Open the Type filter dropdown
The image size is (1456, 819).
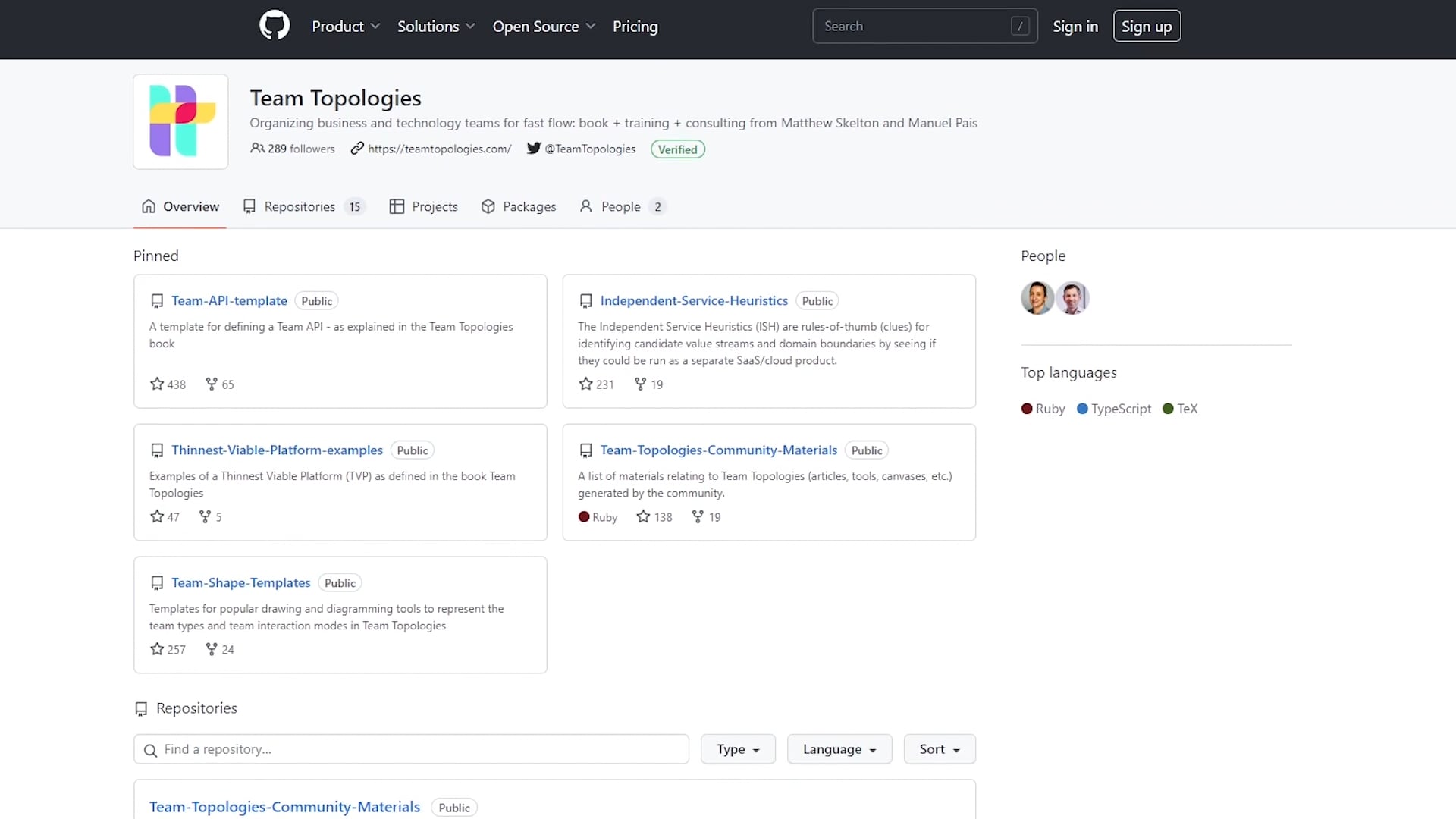coord(738,749)
